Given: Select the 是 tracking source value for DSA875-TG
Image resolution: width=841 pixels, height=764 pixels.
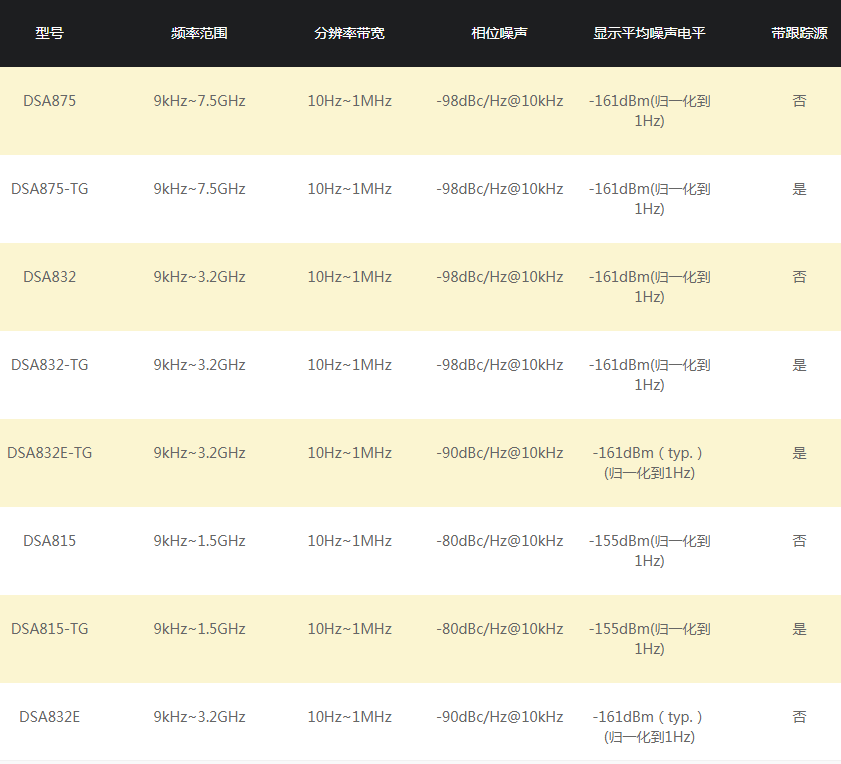Looking at the screenshot, I should [799, 189].
